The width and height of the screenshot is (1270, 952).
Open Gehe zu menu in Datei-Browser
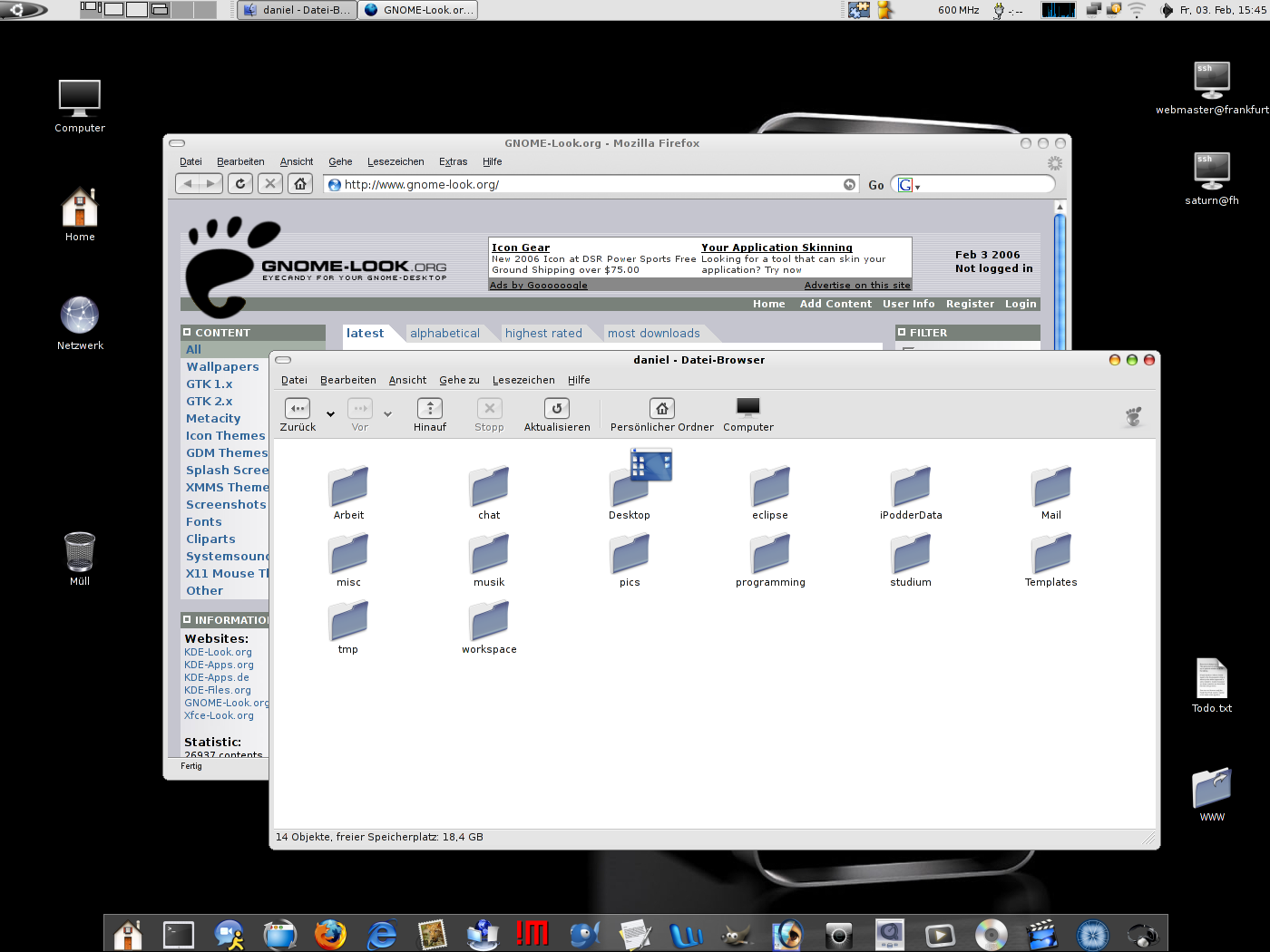[x=459, y=380]
